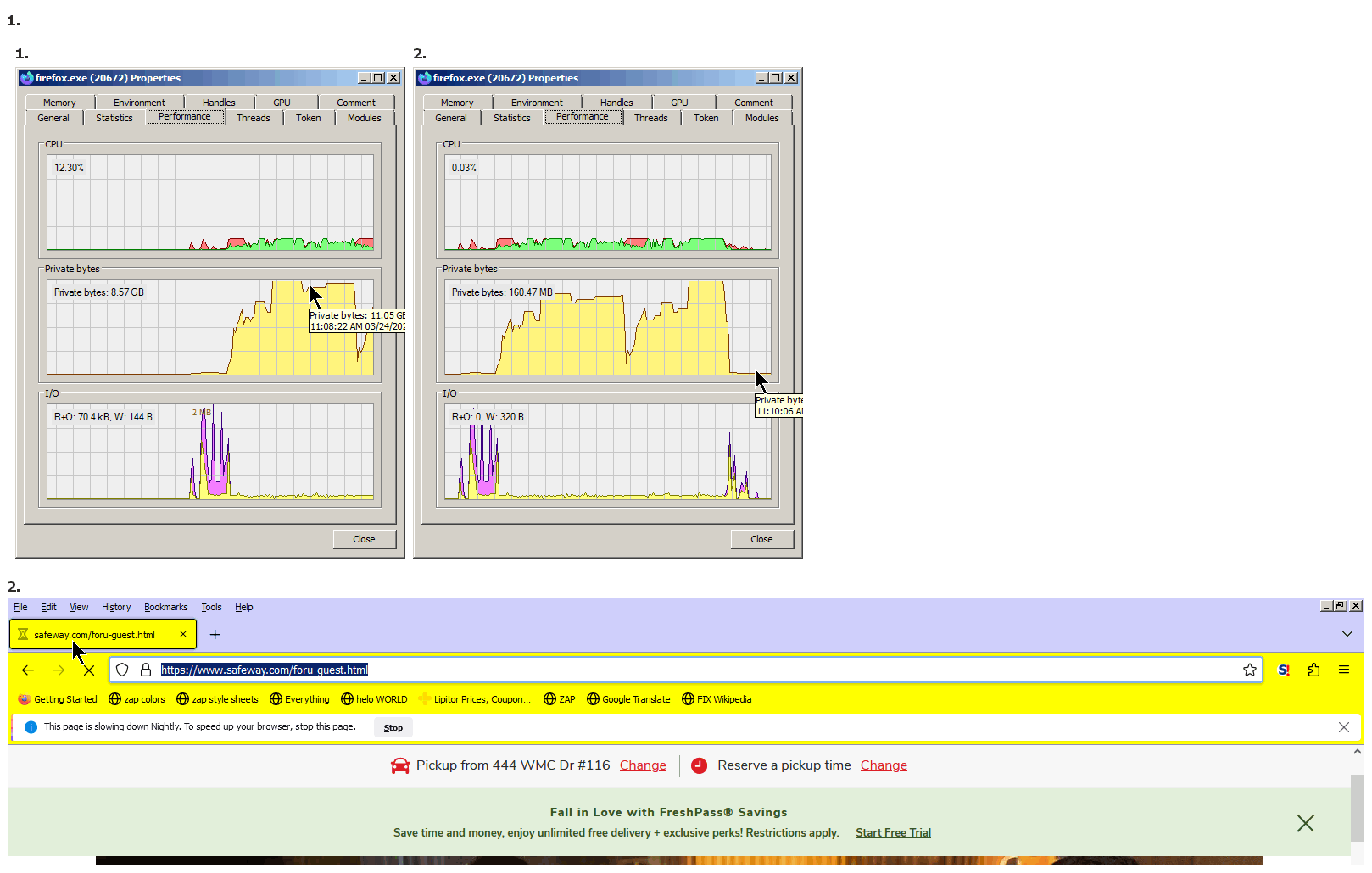Viewport: 1372px width, 873px height.
Task: Open the ZAP bookmark
Action: tap(560, 700)
